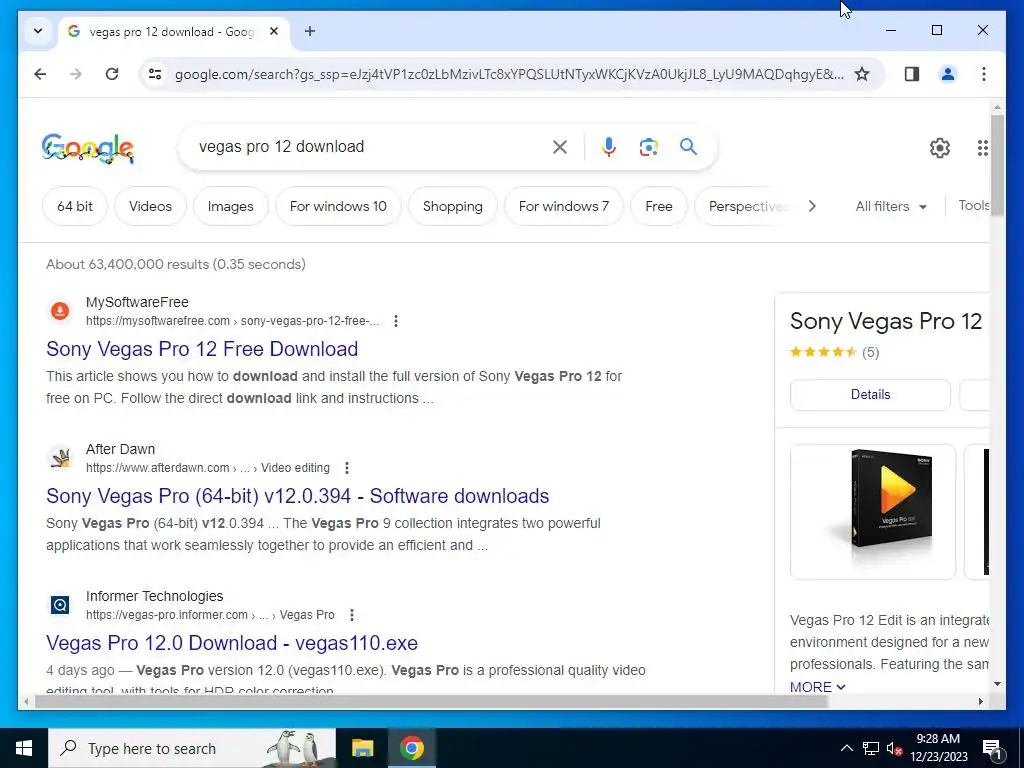
Task: Click the scroll right arrow of horizontal scrollbar
Action: pos(980,701)
